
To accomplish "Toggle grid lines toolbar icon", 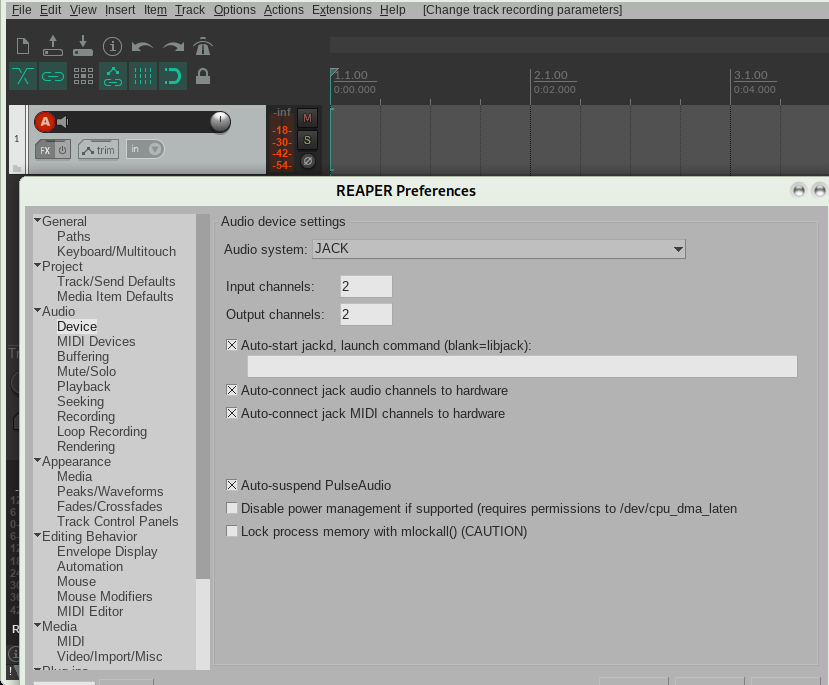I will [x=143, y=77].
